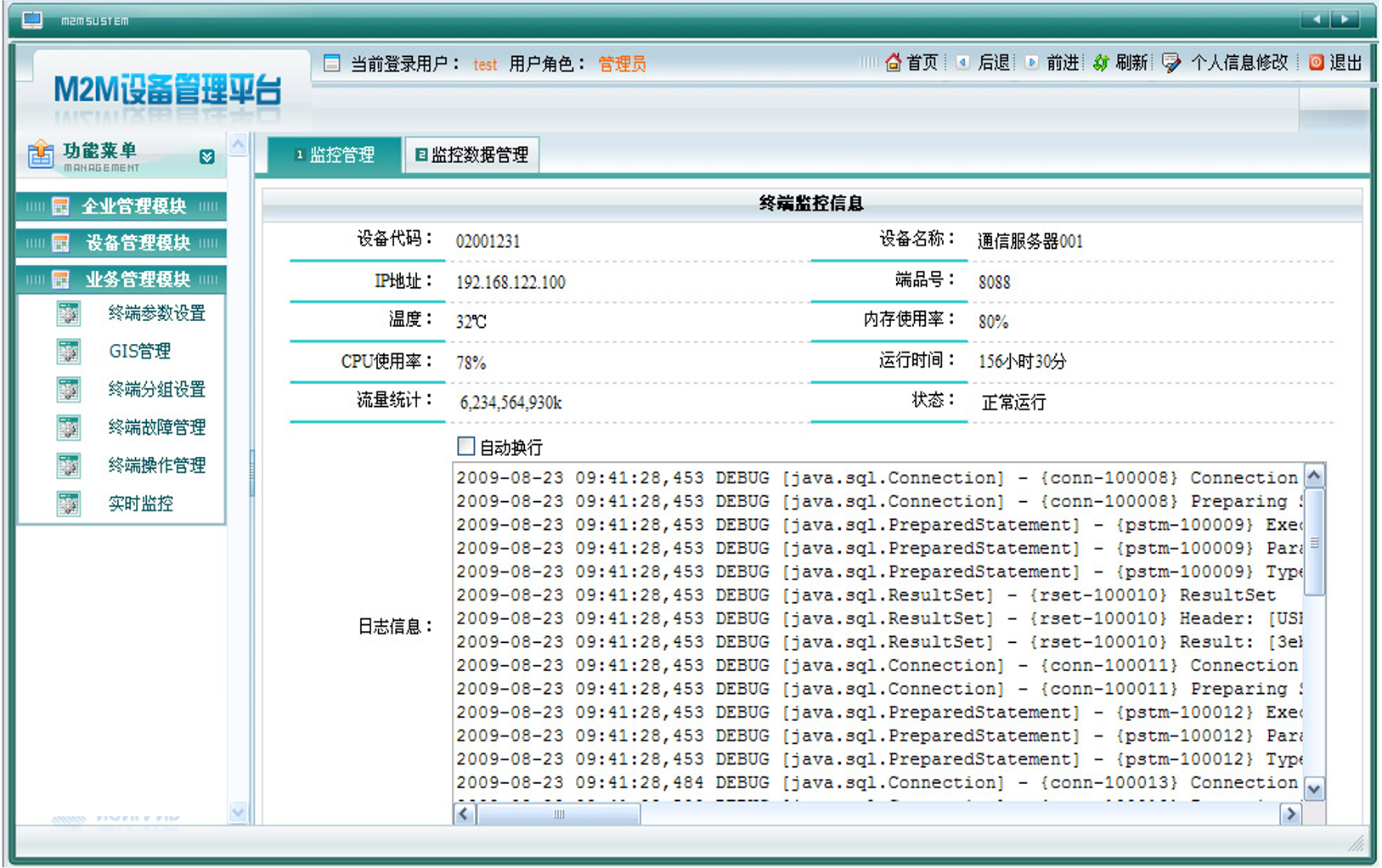Click the icon on 企业管理模块 header
This screenshot has height=868, width=1382.
point(60,206)
